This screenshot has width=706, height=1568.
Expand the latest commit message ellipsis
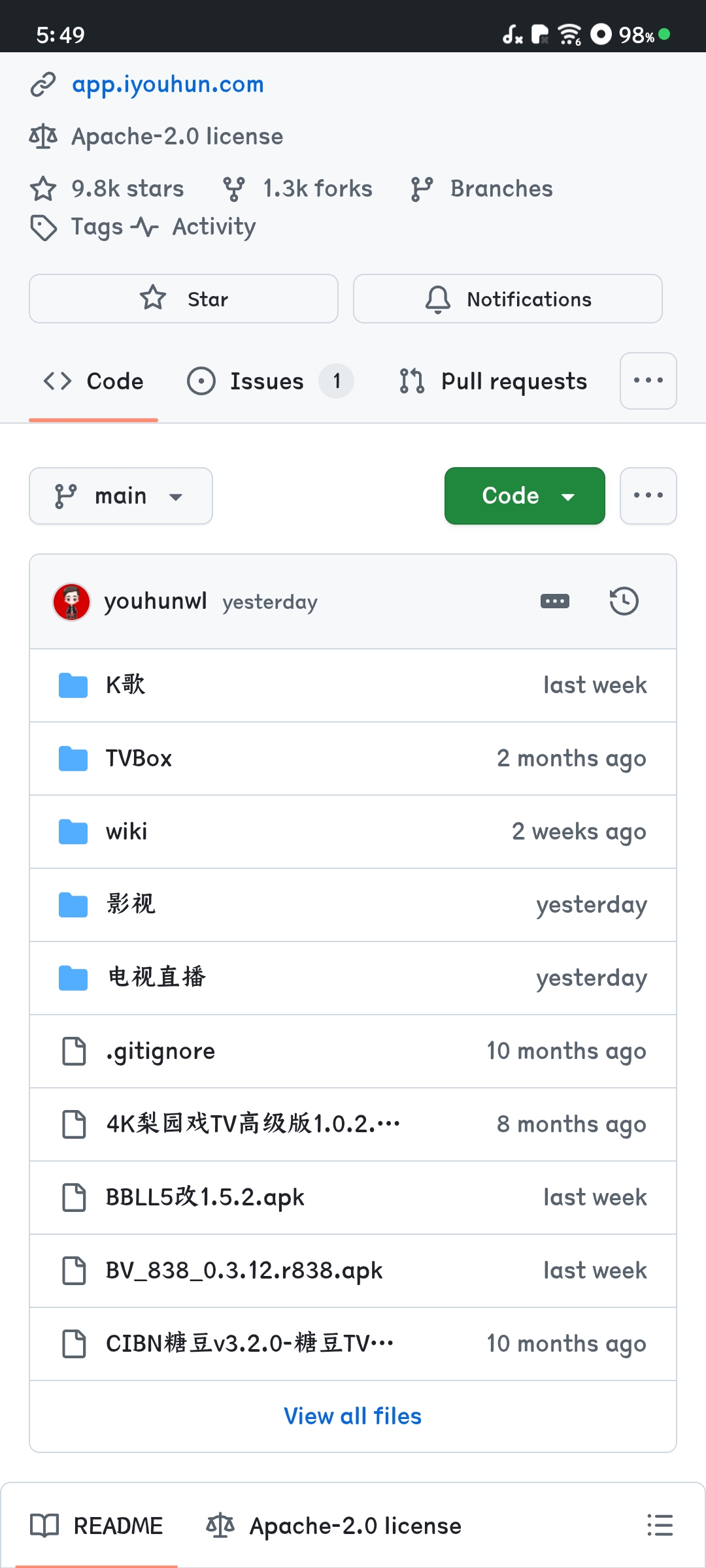tap(555, 601)
